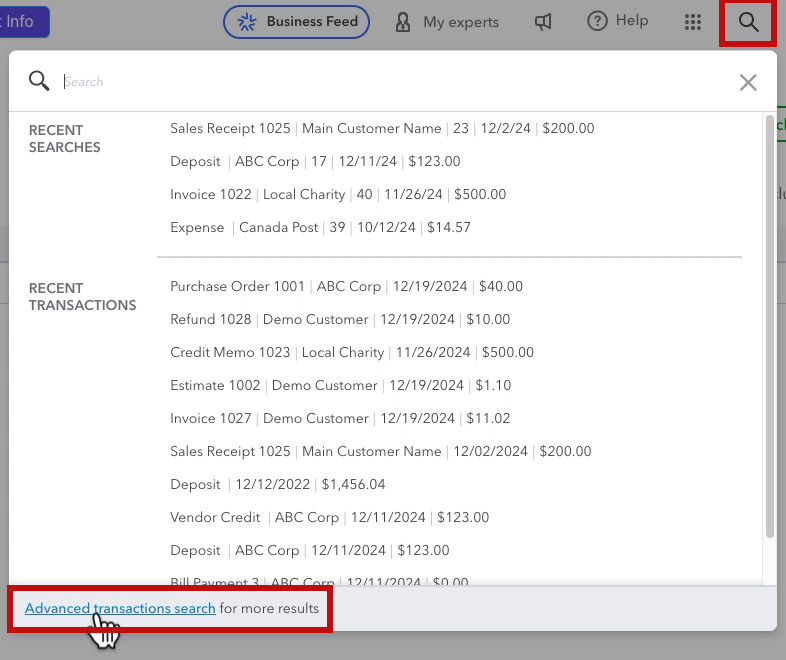Viewport: 786px width, 660px height.
Task: Select recent search Sales Receipt 1025 with $200.00
Action: pyautogui.click(x=382, y=128)
